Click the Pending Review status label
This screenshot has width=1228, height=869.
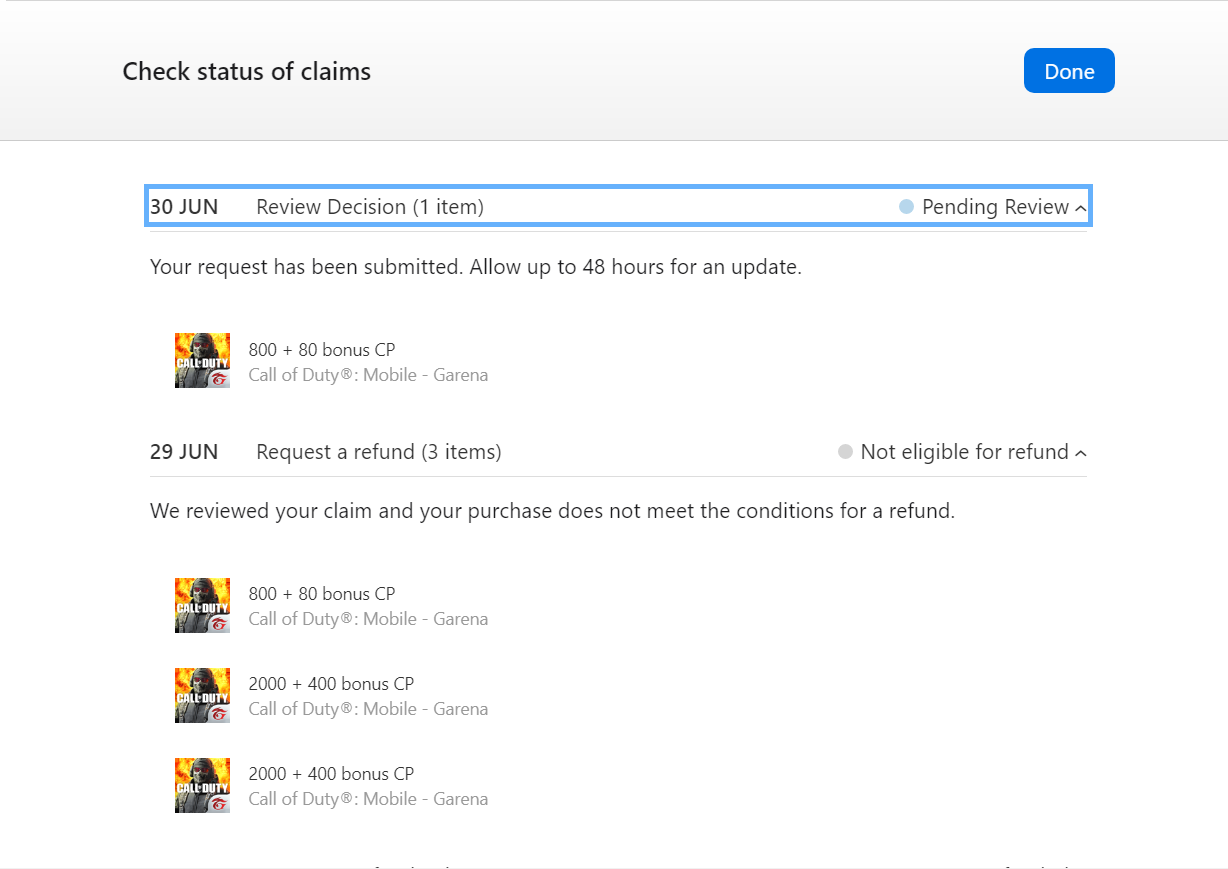[x=995, y=207]
